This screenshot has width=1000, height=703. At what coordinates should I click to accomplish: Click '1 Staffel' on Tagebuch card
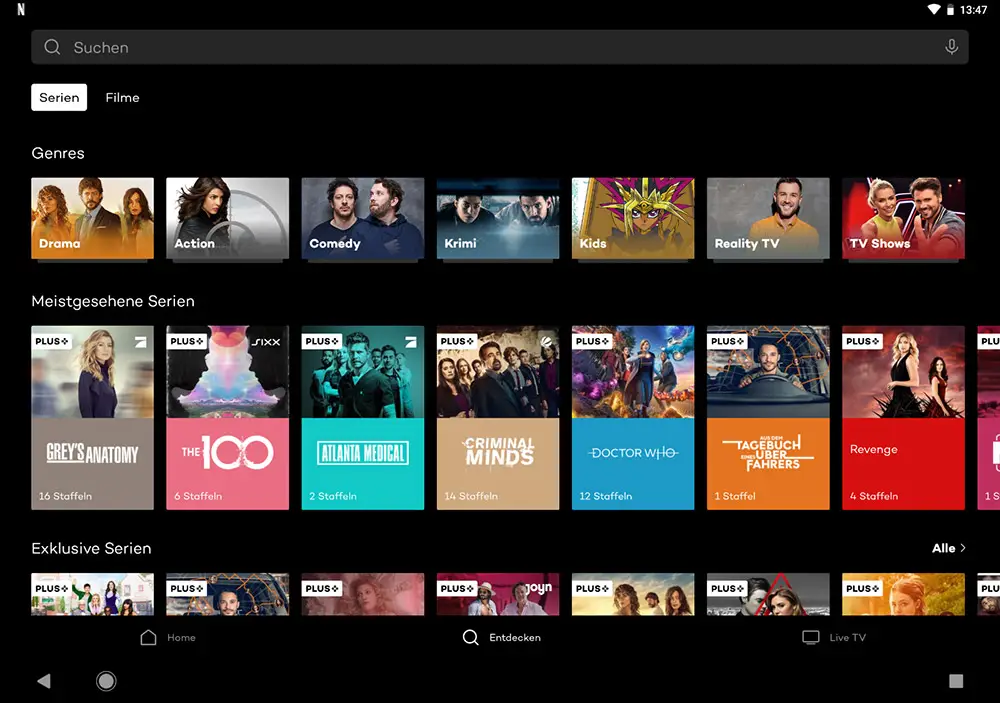(x=735, y=496)
